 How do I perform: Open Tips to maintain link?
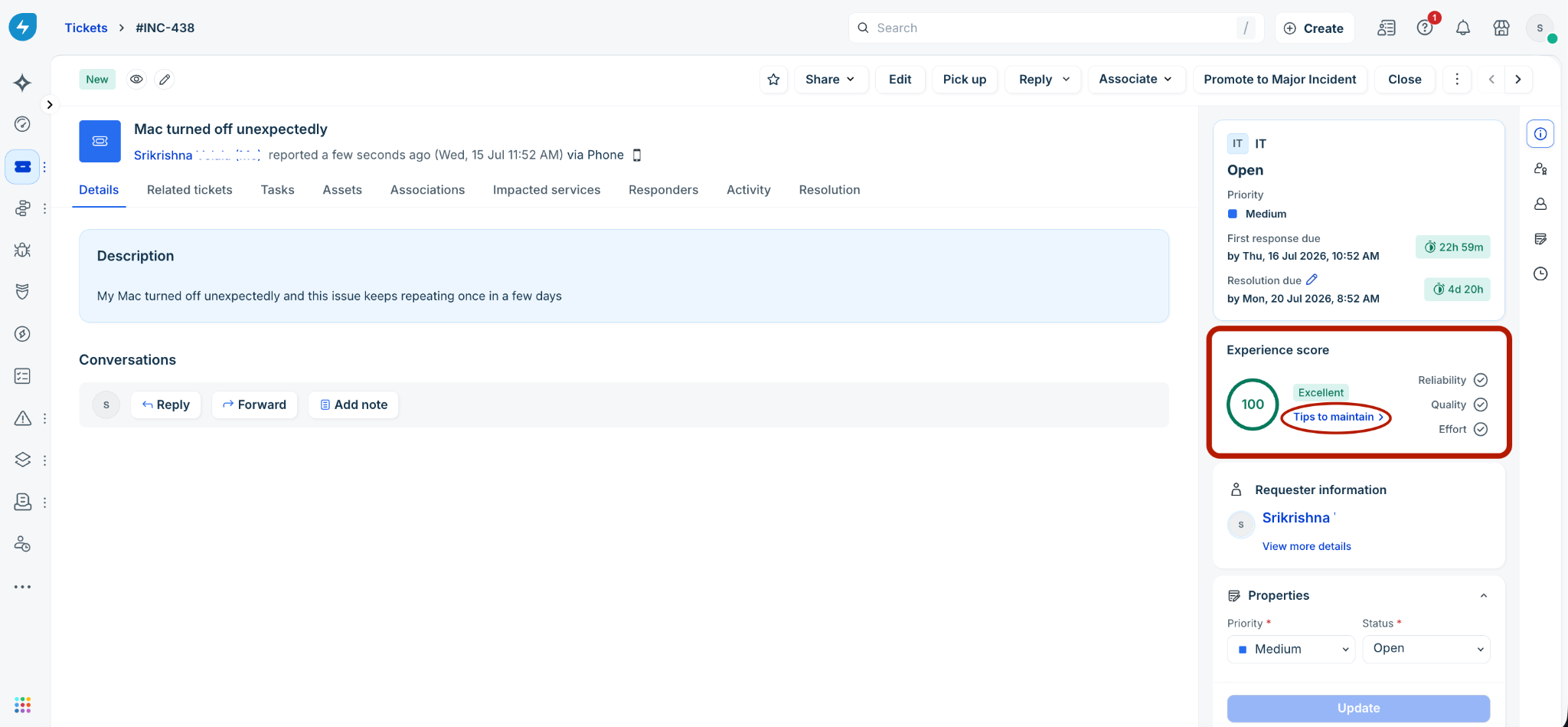point(1338,417)
